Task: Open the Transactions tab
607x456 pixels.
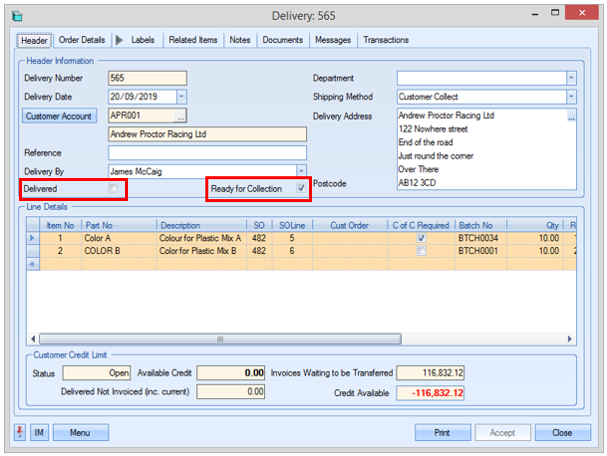Action: (x=385, y=40)
